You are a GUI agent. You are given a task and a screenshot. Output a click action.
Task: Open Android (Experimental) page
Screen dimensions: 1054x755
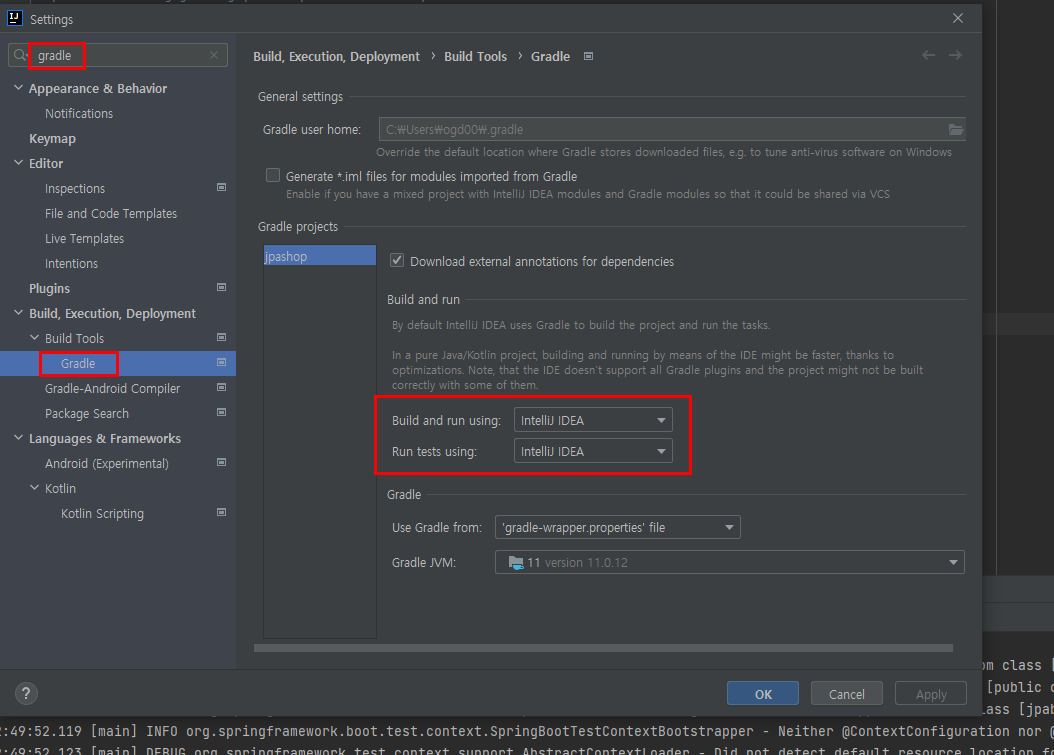(106, 463)
